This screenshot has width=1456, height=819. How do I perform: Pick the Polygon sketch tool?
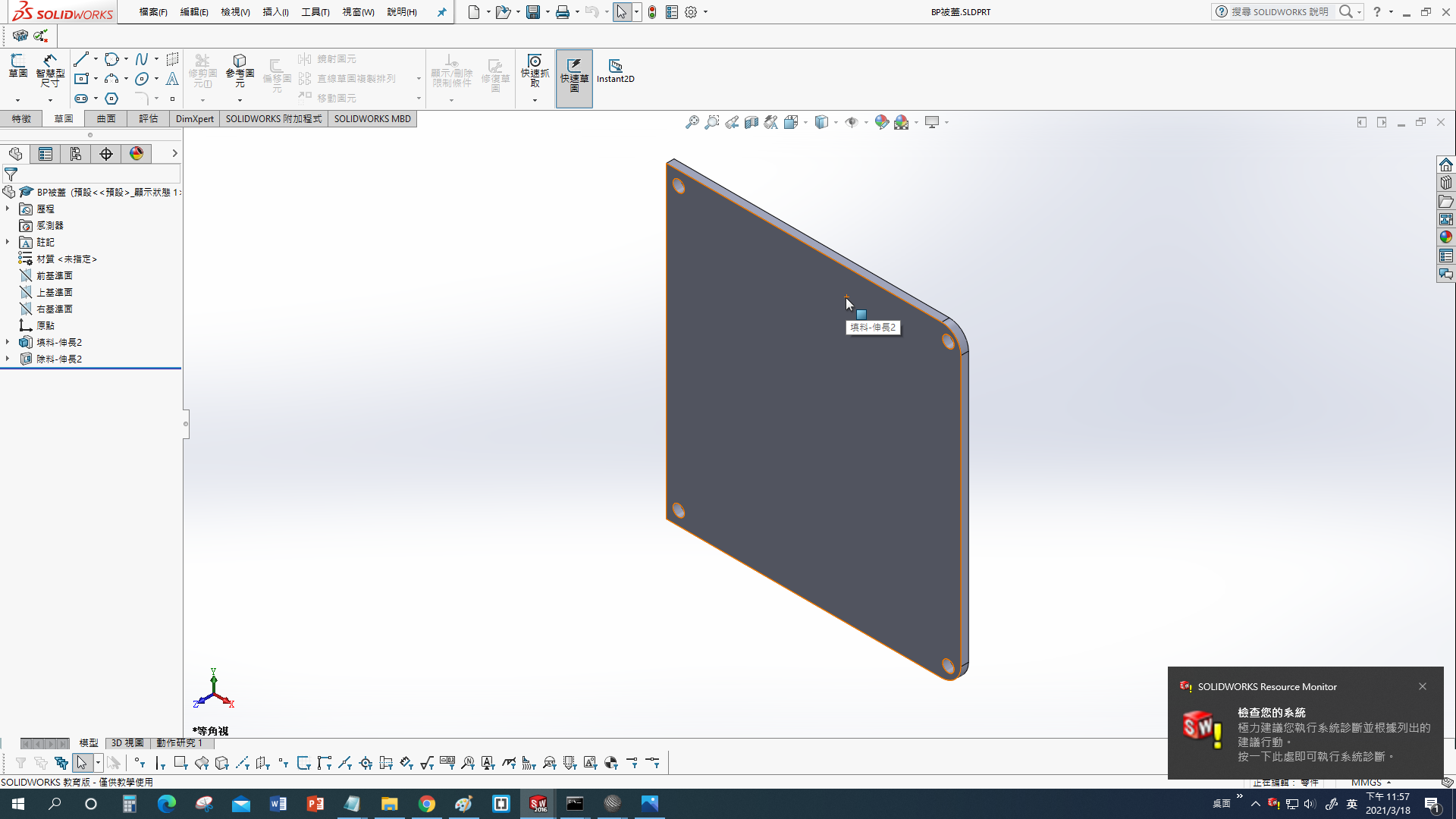pyautogui.click(x=112, y=99)
